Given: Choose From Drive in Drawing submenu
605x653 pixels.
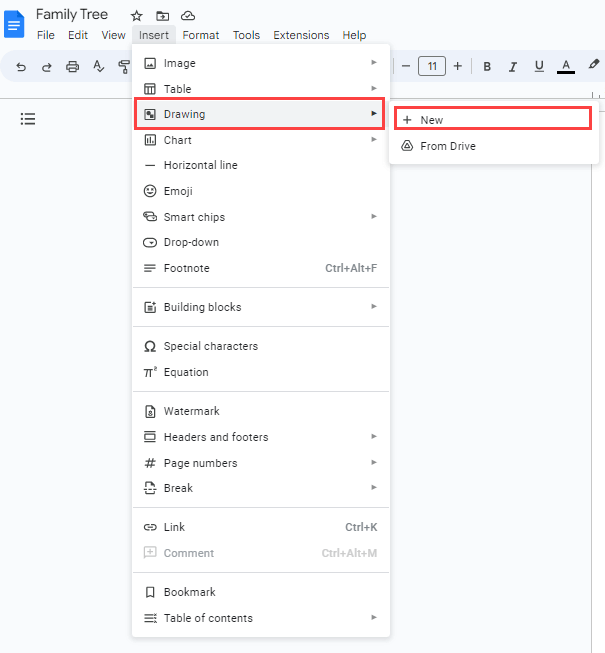Looking at the screenshot, I should point(494,146).
